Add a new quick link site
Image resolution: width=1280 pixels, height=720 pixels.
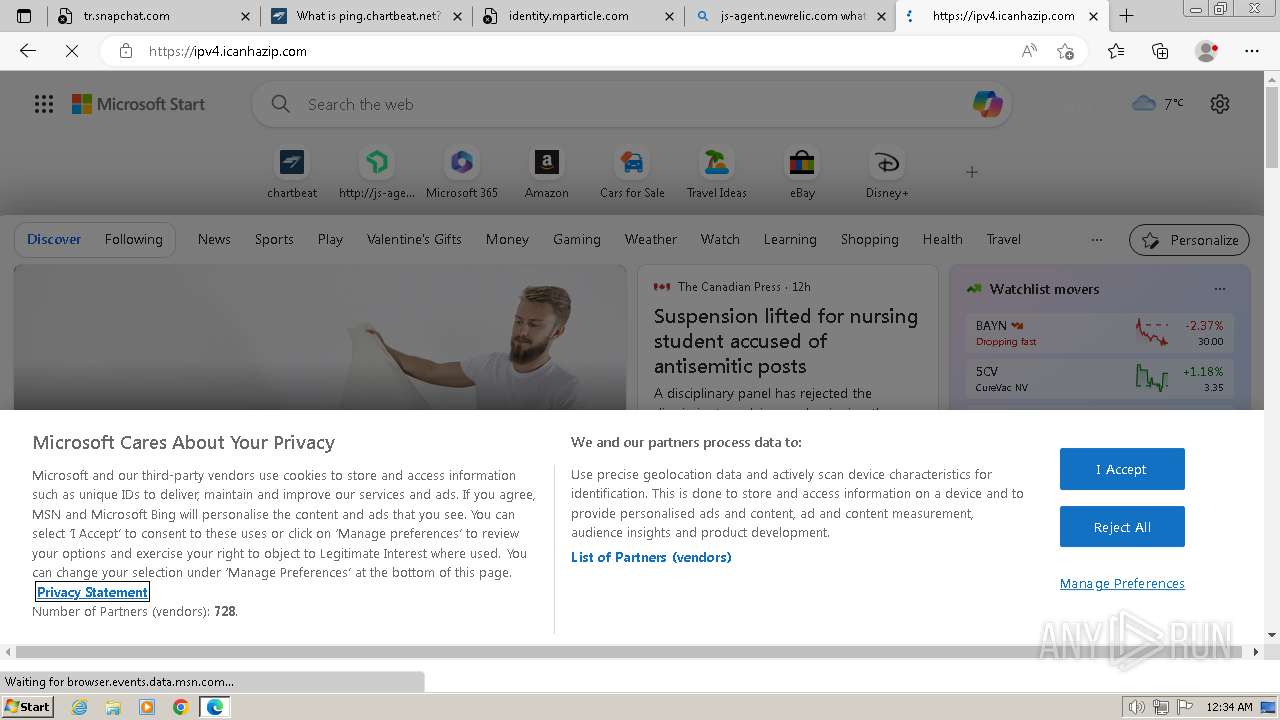point(972,172)
